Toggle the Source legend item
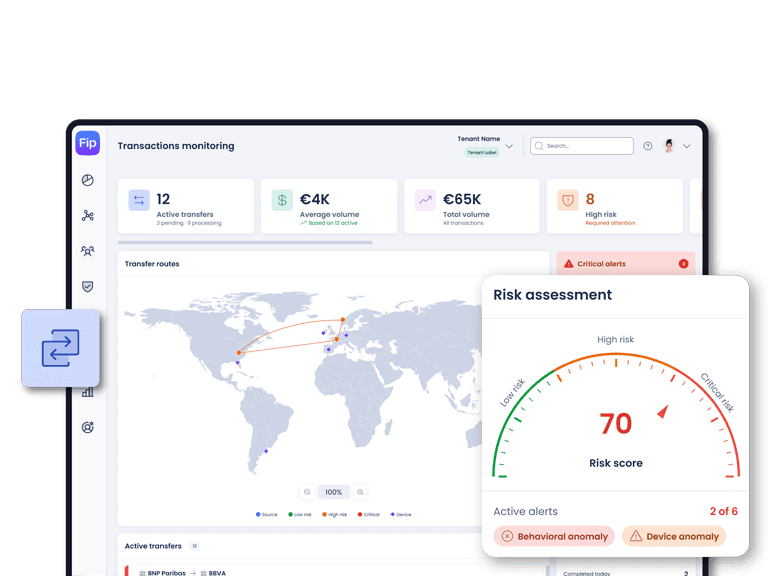The height and width of the screenshot is (576, 768). coord(267,514)
